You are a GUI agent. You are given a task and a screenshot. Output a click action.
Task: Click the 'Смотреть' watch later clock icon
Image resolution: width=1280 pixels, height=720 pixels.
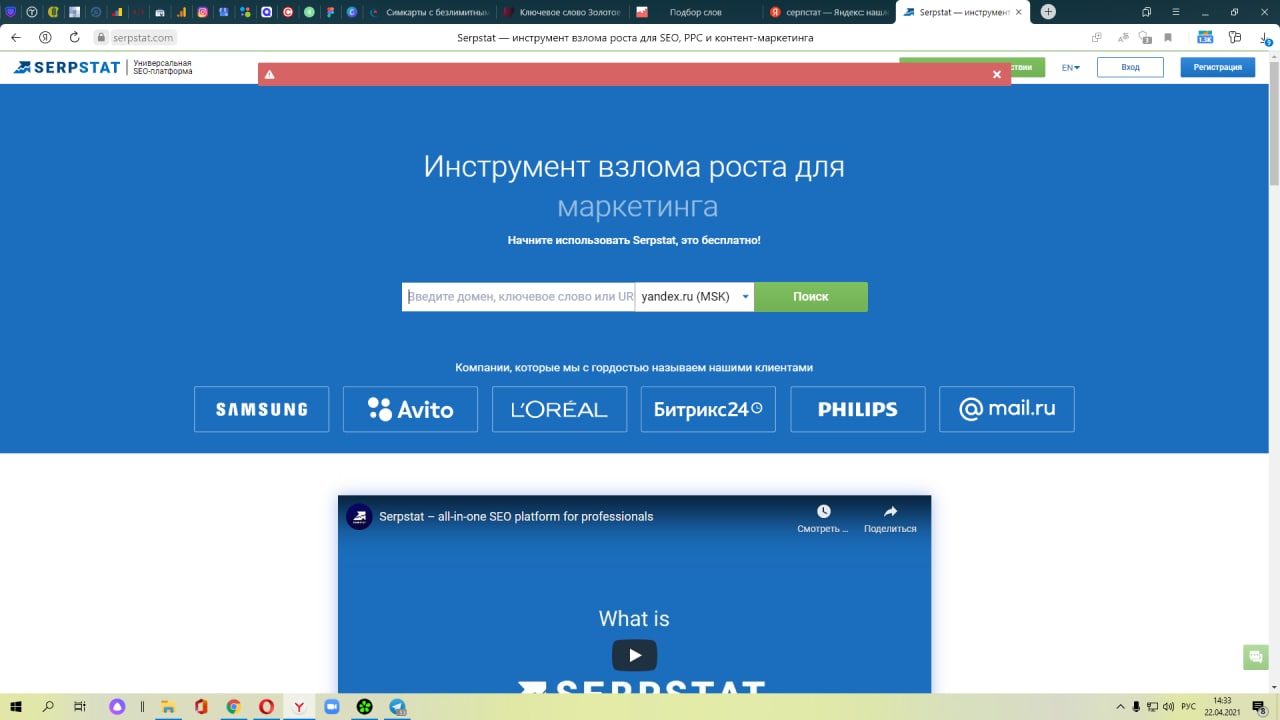point(823,511)
